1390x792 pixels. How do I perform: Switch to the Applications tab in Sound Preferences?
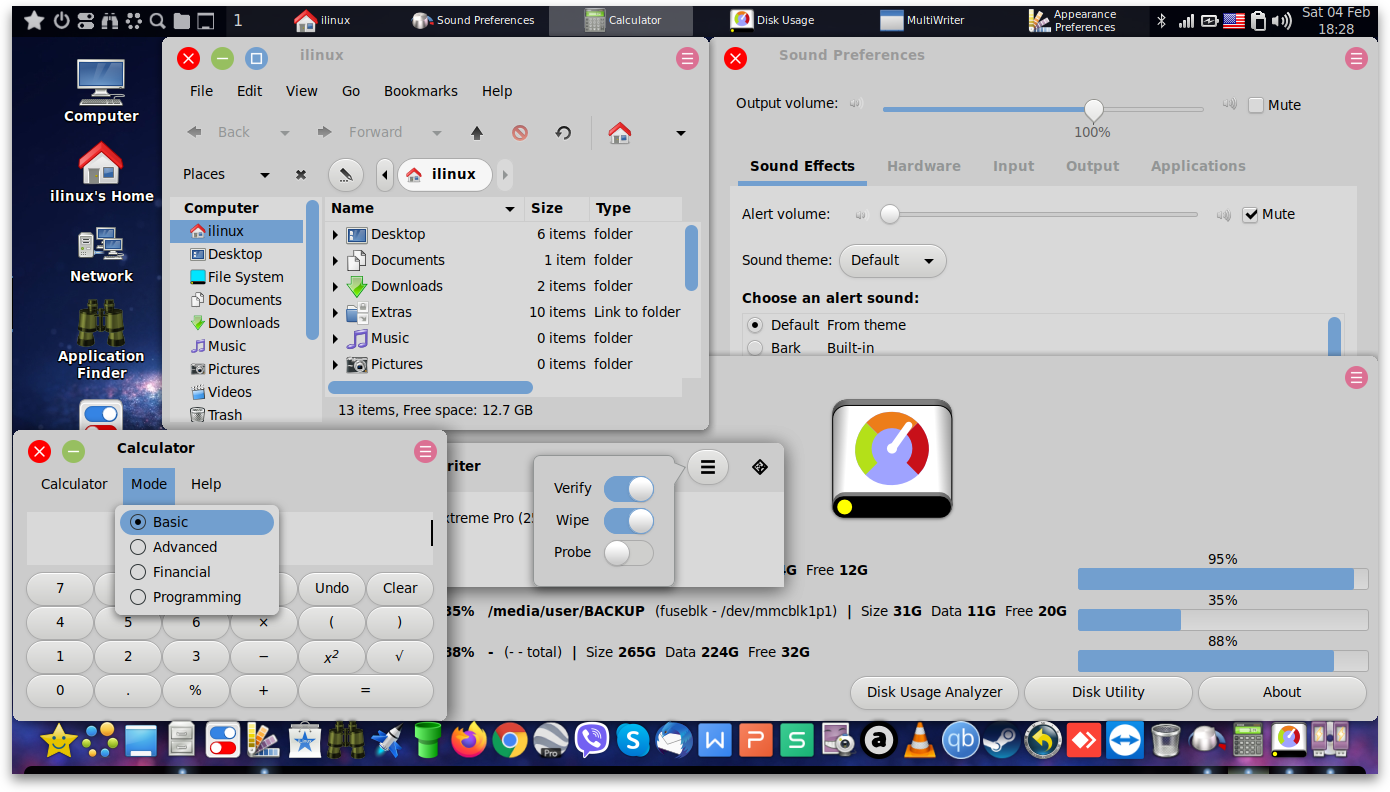(1198, 166)
